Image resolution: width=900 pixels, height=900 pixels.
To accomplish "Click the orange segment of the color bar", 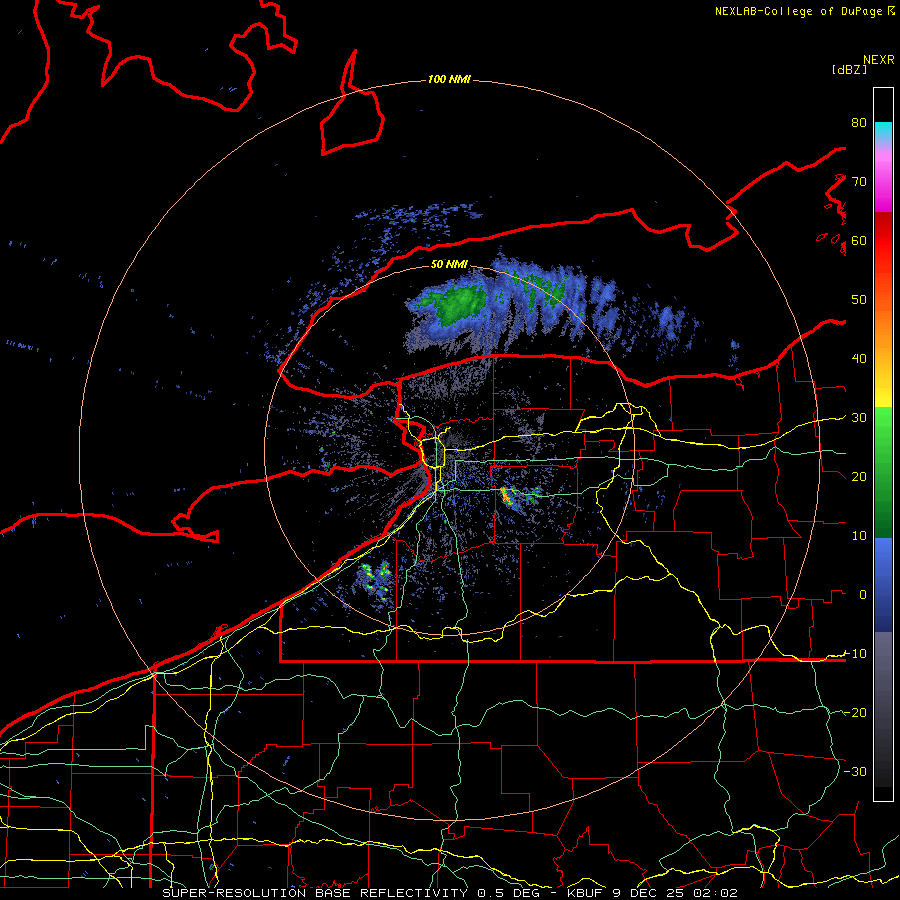I will 883,327.
